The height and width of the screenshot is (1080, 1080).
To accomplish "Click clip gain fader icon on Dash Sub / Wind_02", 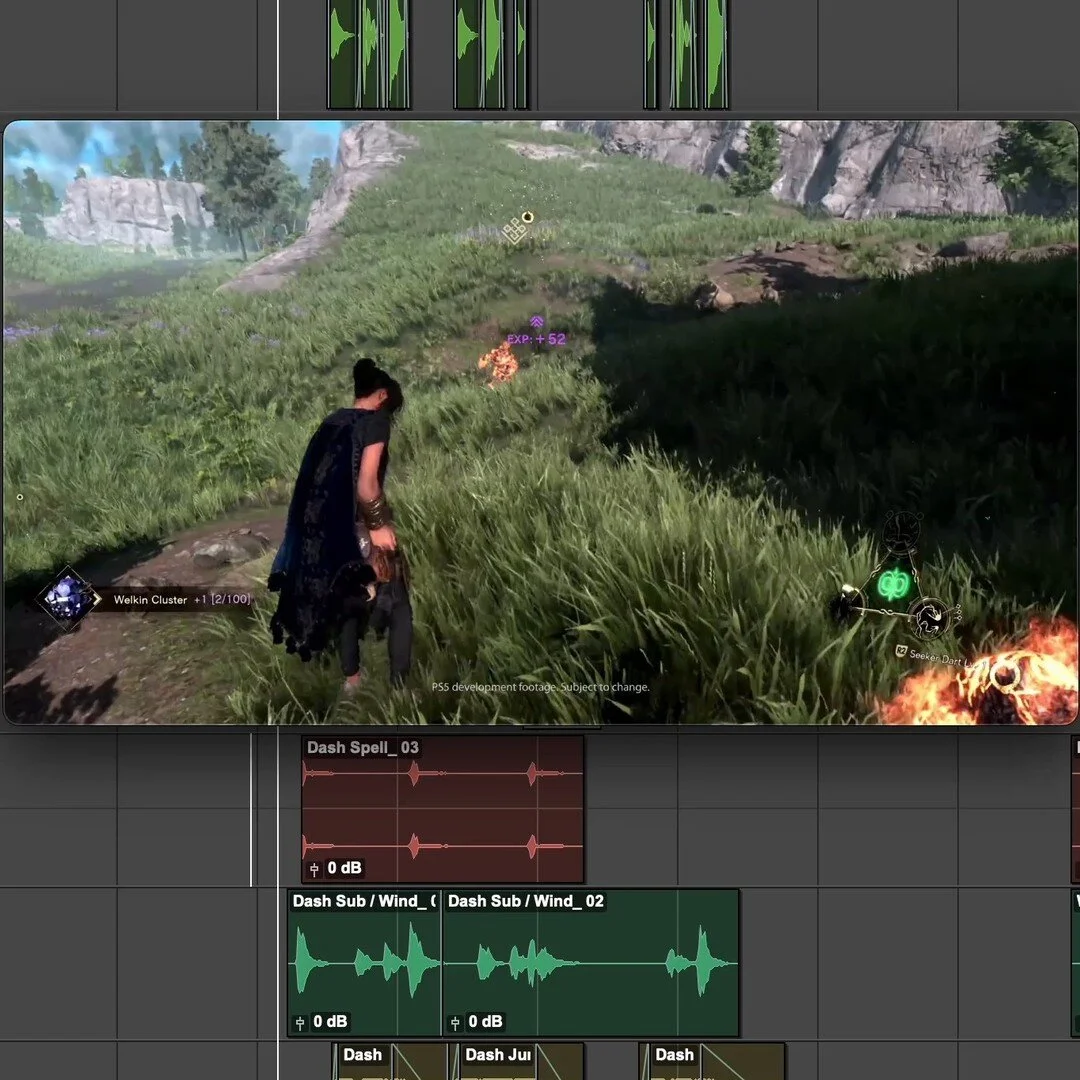I will click(455, 1023).
